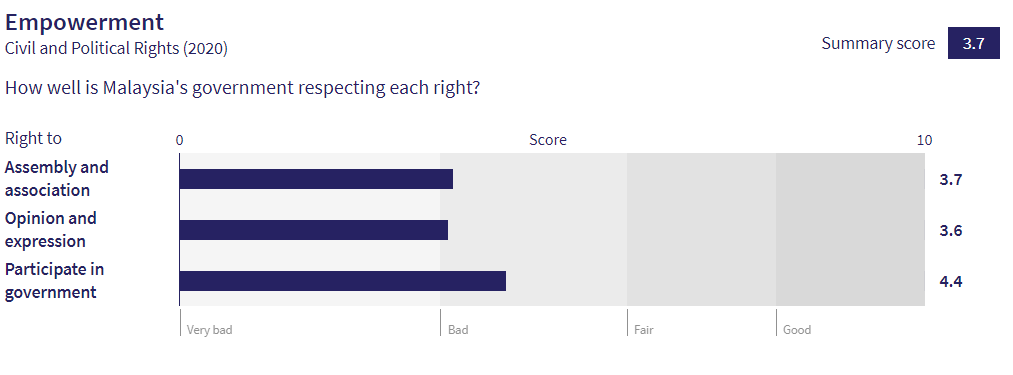Image resolution: width=1013 pixels, height=375 pixels.
Task: Click the 3.6 score value for Opinion
Action: [x=951, y=231]
